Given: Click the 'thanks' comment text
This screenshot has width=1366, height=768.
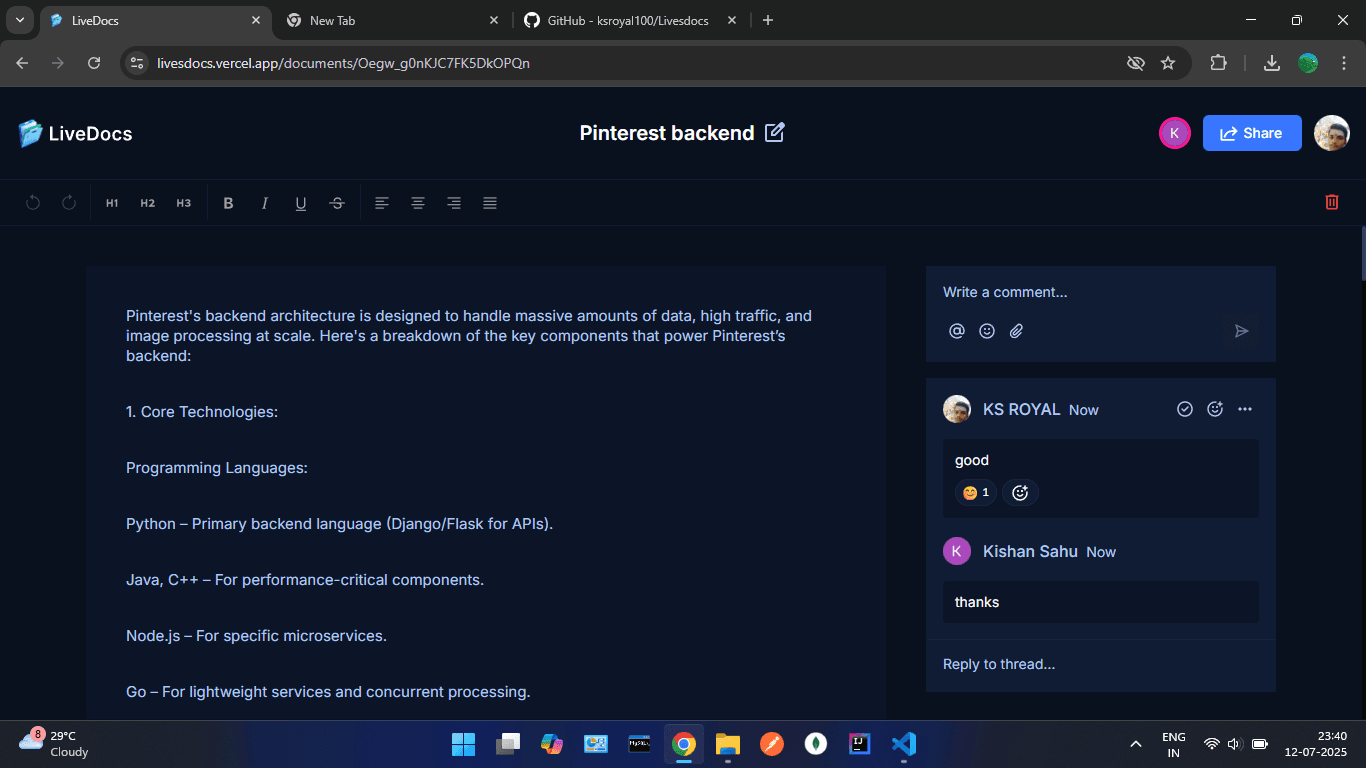Looking at the screenshot, I should pos(977,602).
